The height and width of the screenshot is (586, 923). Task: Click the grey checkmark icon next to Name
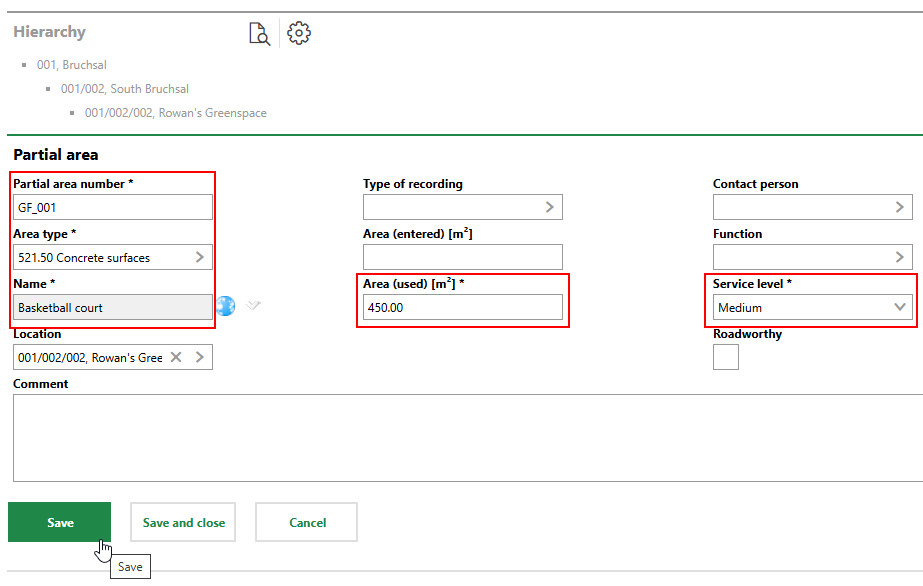[254, 306]
